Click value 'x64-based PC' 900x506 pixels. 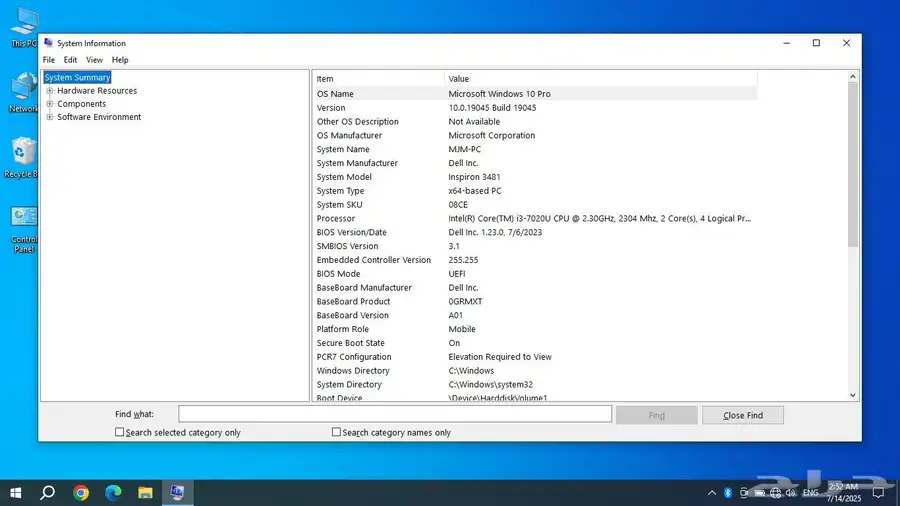tap(475, 191)
